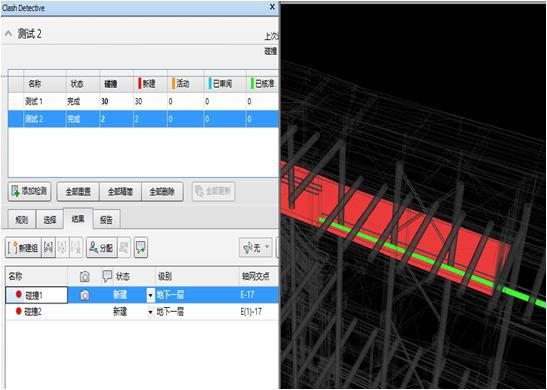Open the status dropdown arrow for 碰撞1
Image resolution: width=547 pixels, height=390 pixels.
[x=150, y=295]
